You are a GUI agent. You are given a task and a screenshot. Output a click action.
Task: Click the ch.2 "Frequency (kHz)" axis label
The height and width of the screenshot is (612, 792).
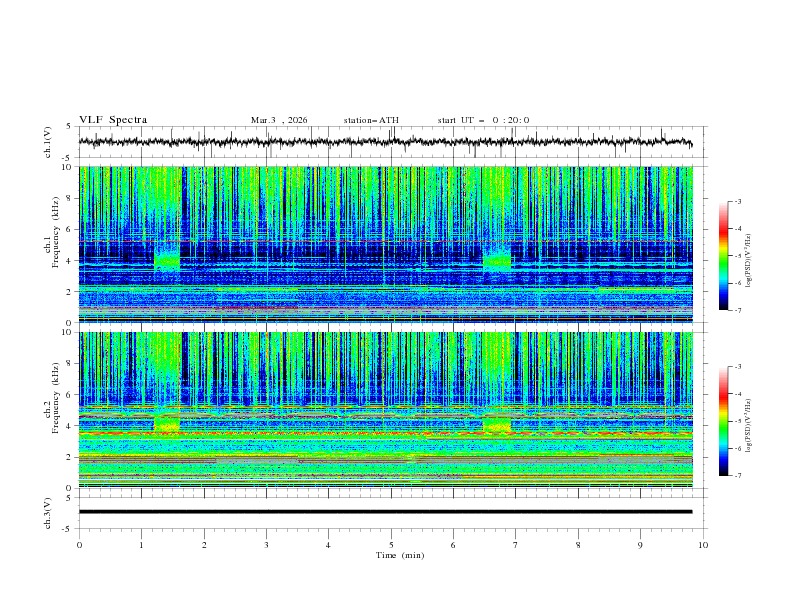tap(56, 397)
